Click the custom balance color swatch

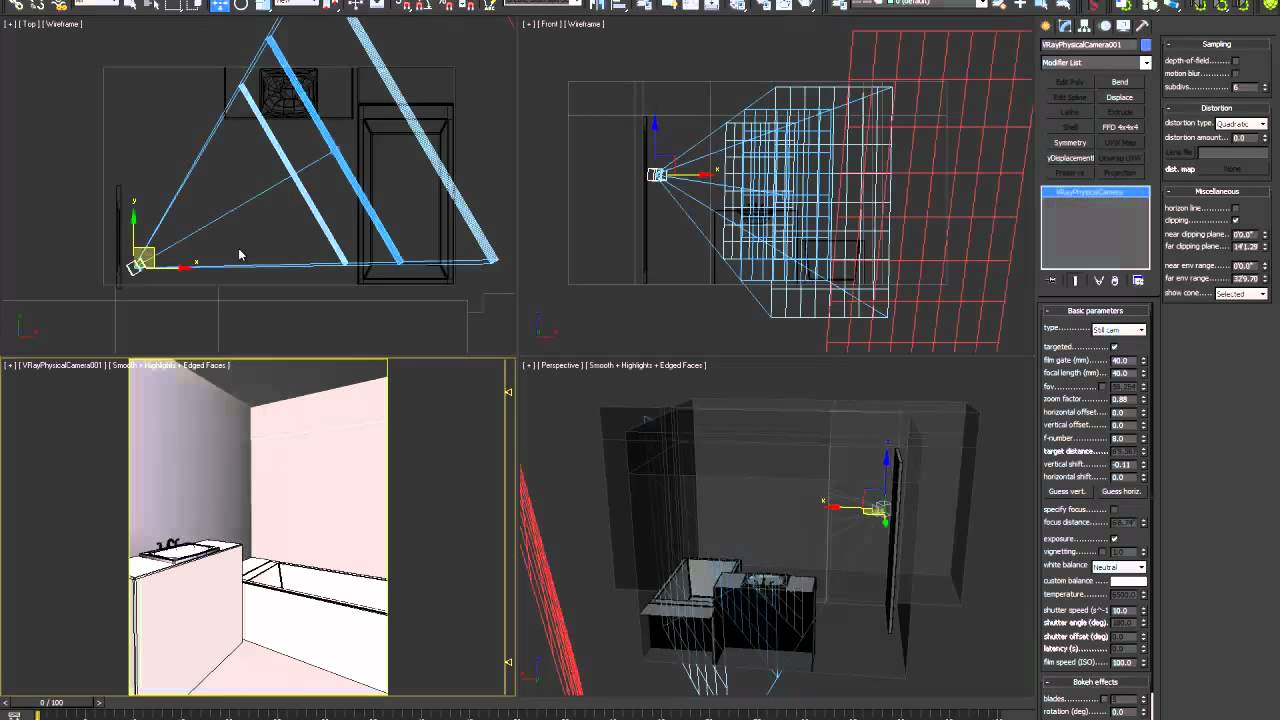coord(1128,581)
